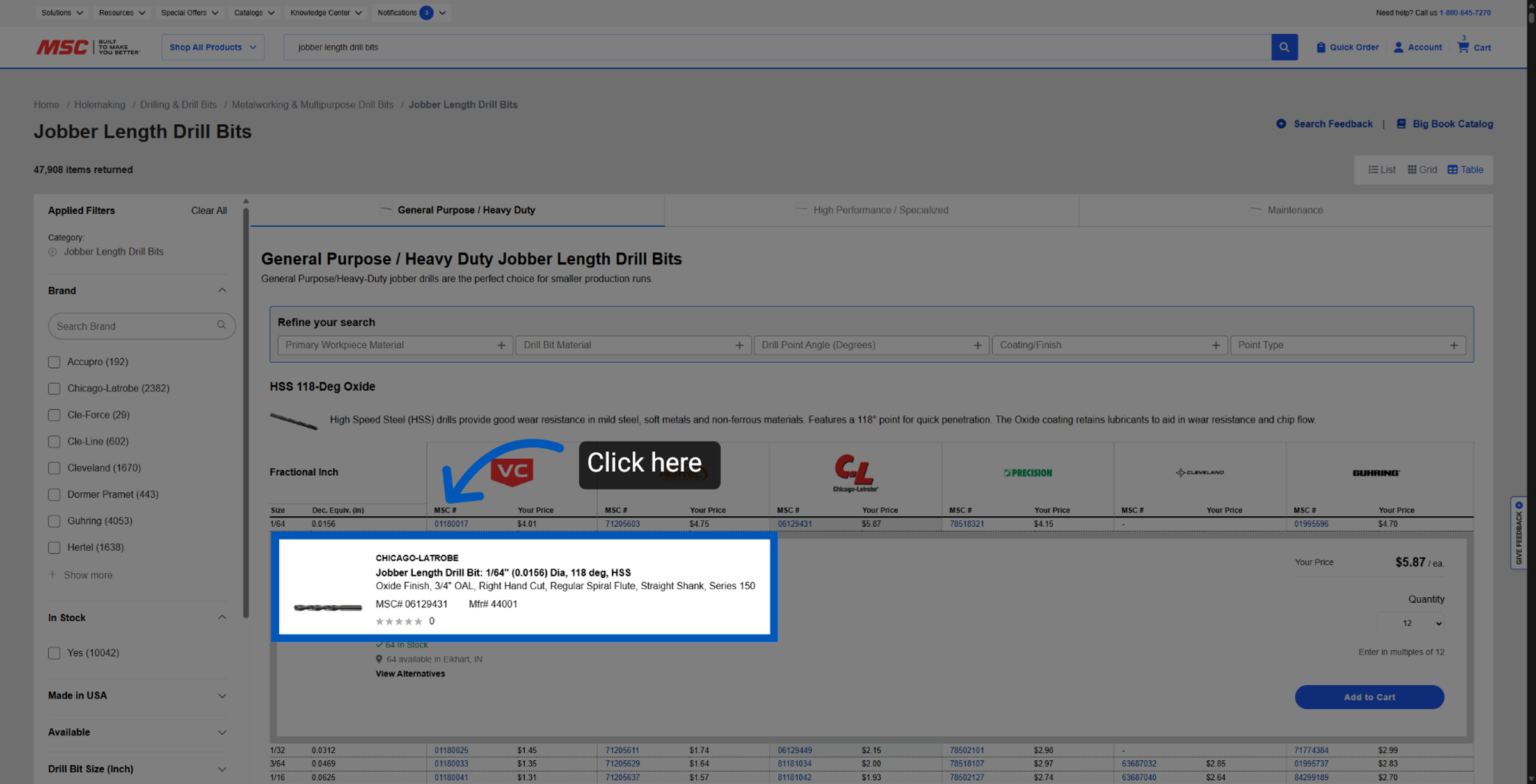Click the Search Brand magnifier icon
The height and width of the screenshot is (784, 1536).
coord(221,325)
